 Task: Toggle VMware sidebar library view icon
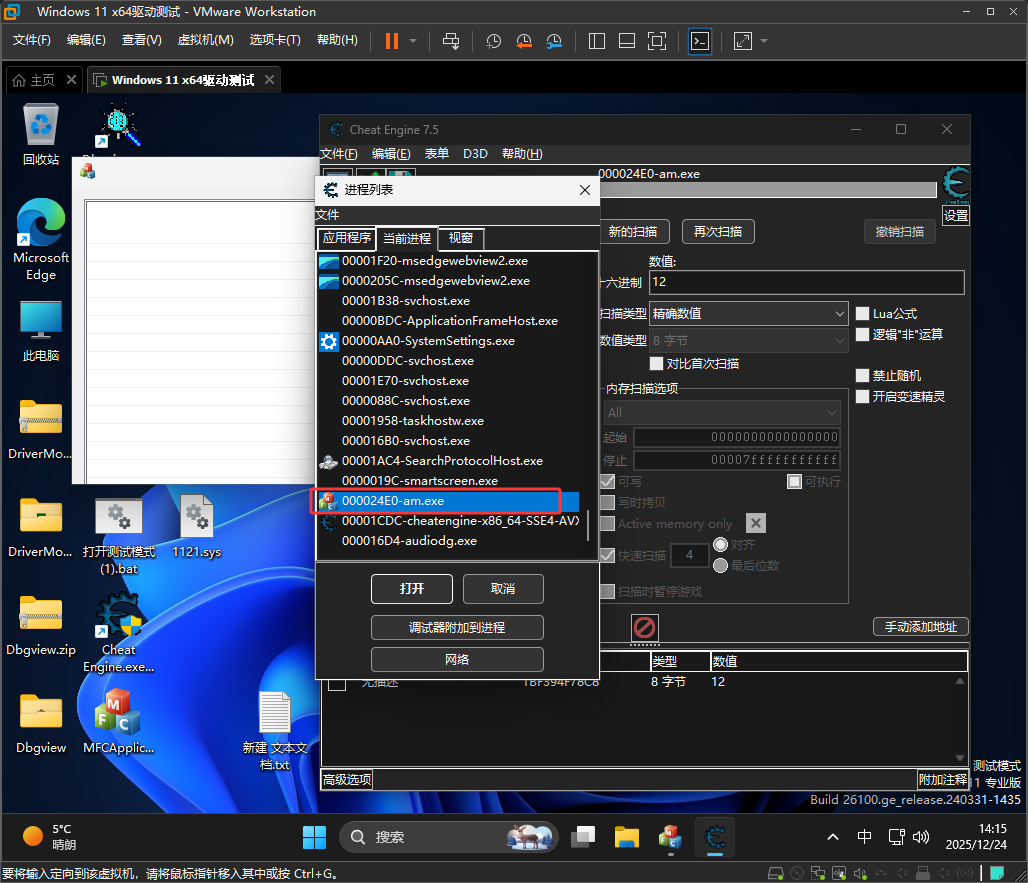tap(597, 41)
